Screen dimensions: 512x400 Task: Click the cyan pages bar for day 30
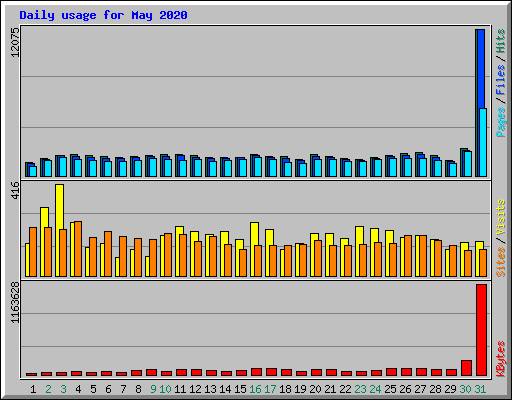468,164
